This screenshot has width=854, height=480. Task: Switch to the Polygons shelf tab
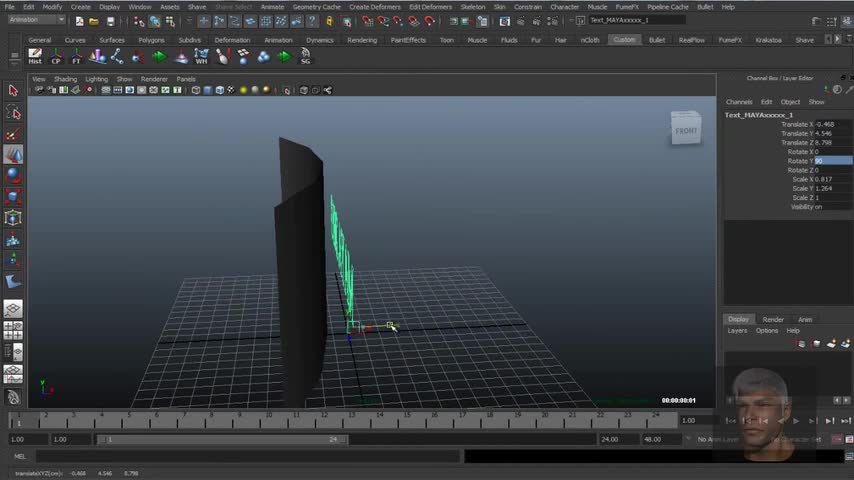point(151,40)
